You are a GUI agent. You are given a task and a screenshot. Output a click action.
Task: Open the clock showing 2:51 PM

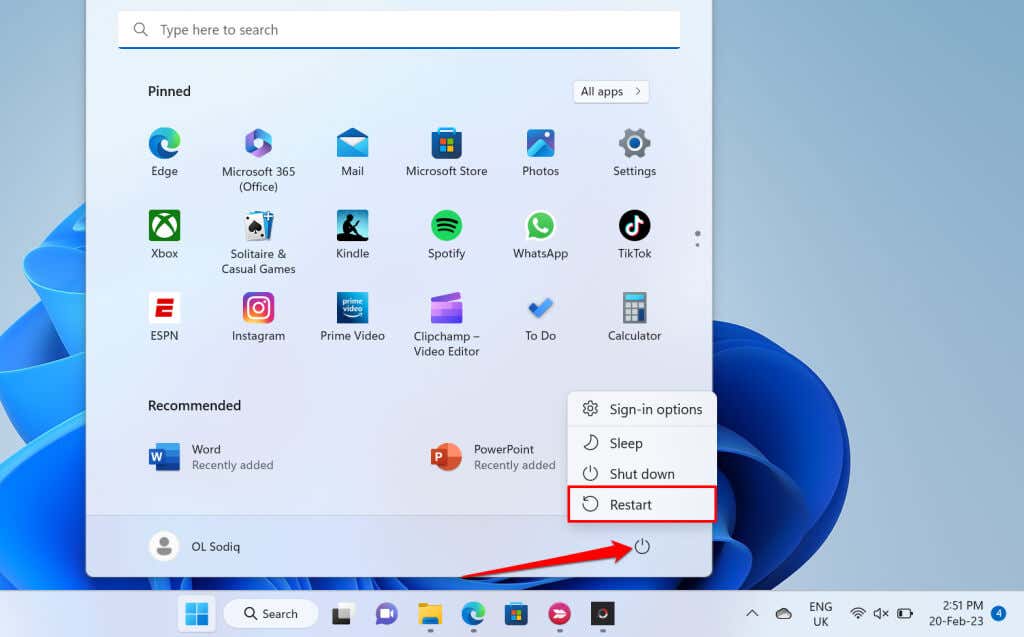[x=956, y=613]
